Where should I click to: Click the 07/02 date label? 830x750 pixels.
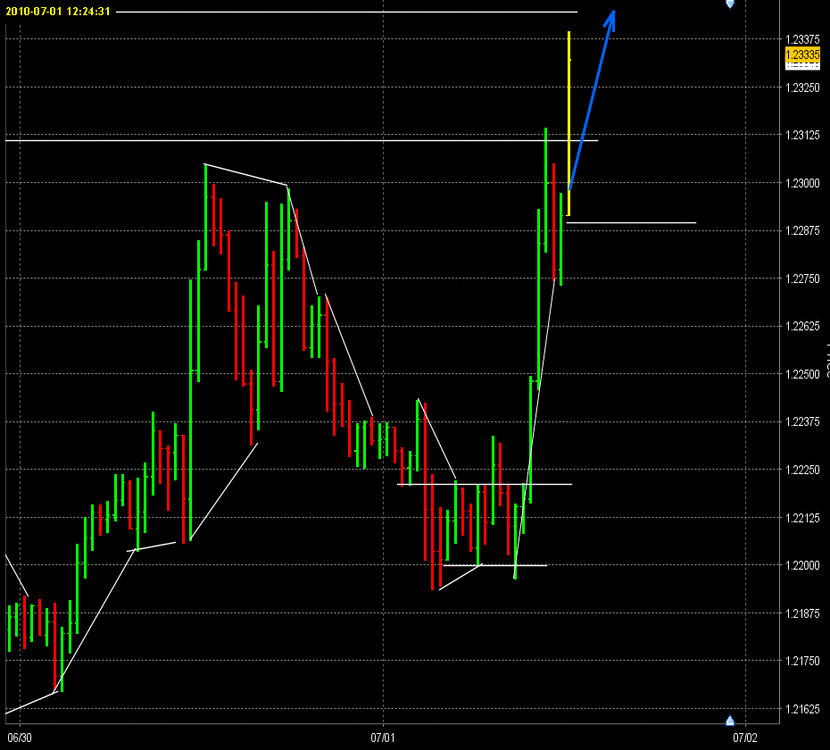[745, 738]
